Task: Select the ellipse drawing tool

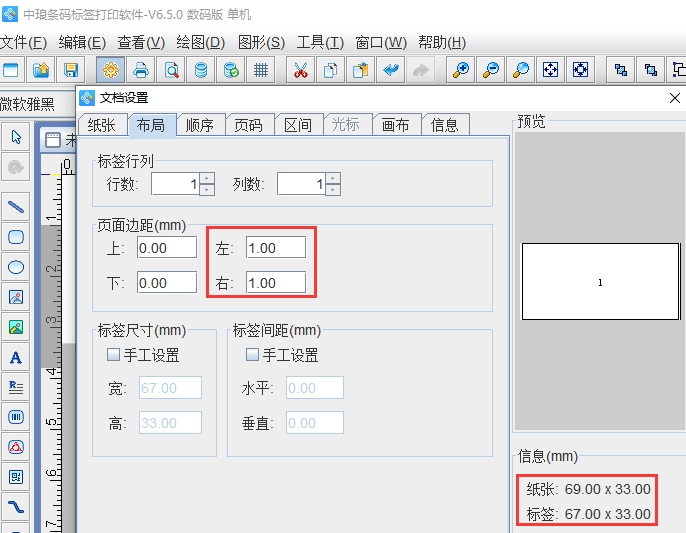Action: (16, 267)
